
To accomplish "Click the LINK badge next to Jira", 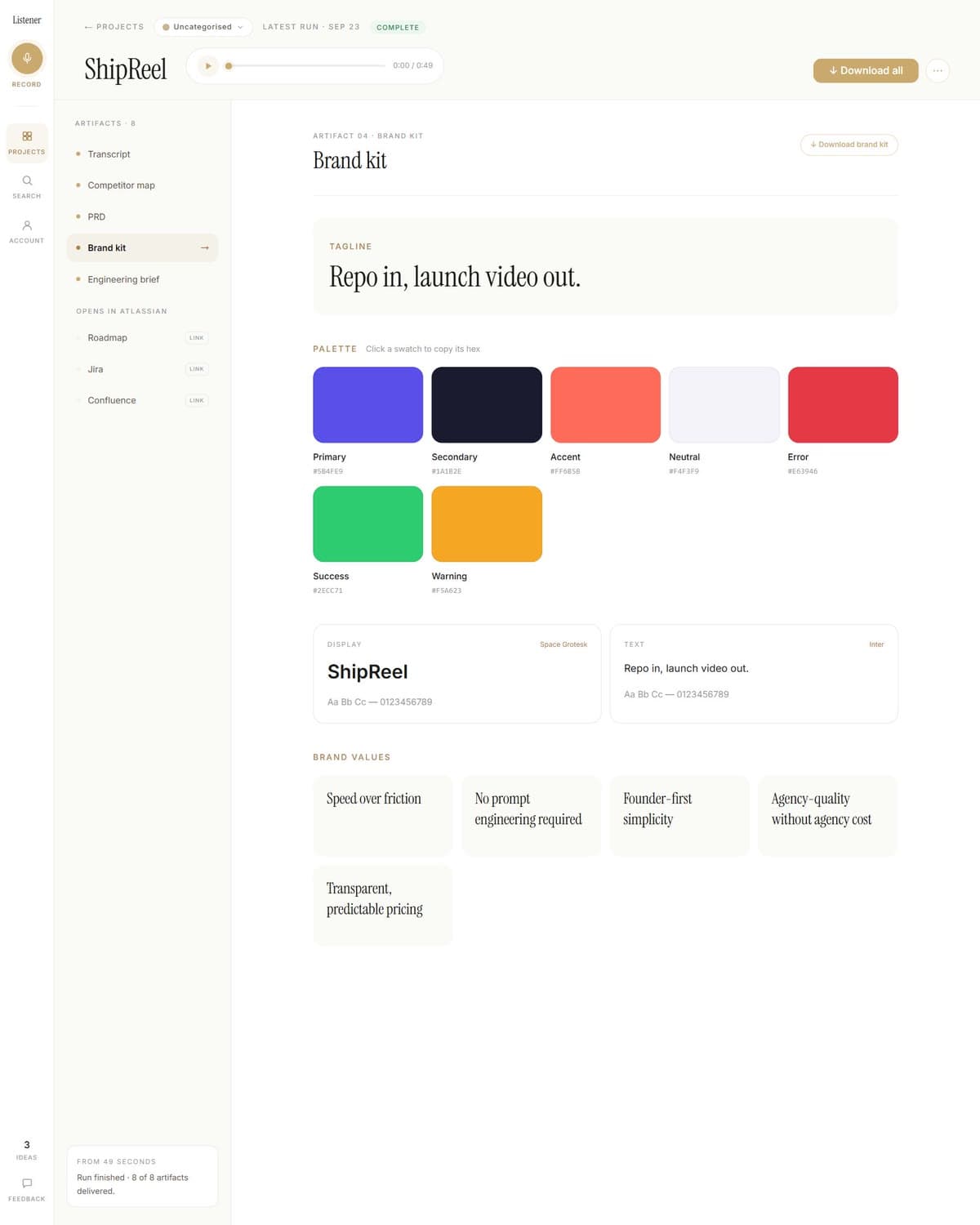I will click(197, 369).
